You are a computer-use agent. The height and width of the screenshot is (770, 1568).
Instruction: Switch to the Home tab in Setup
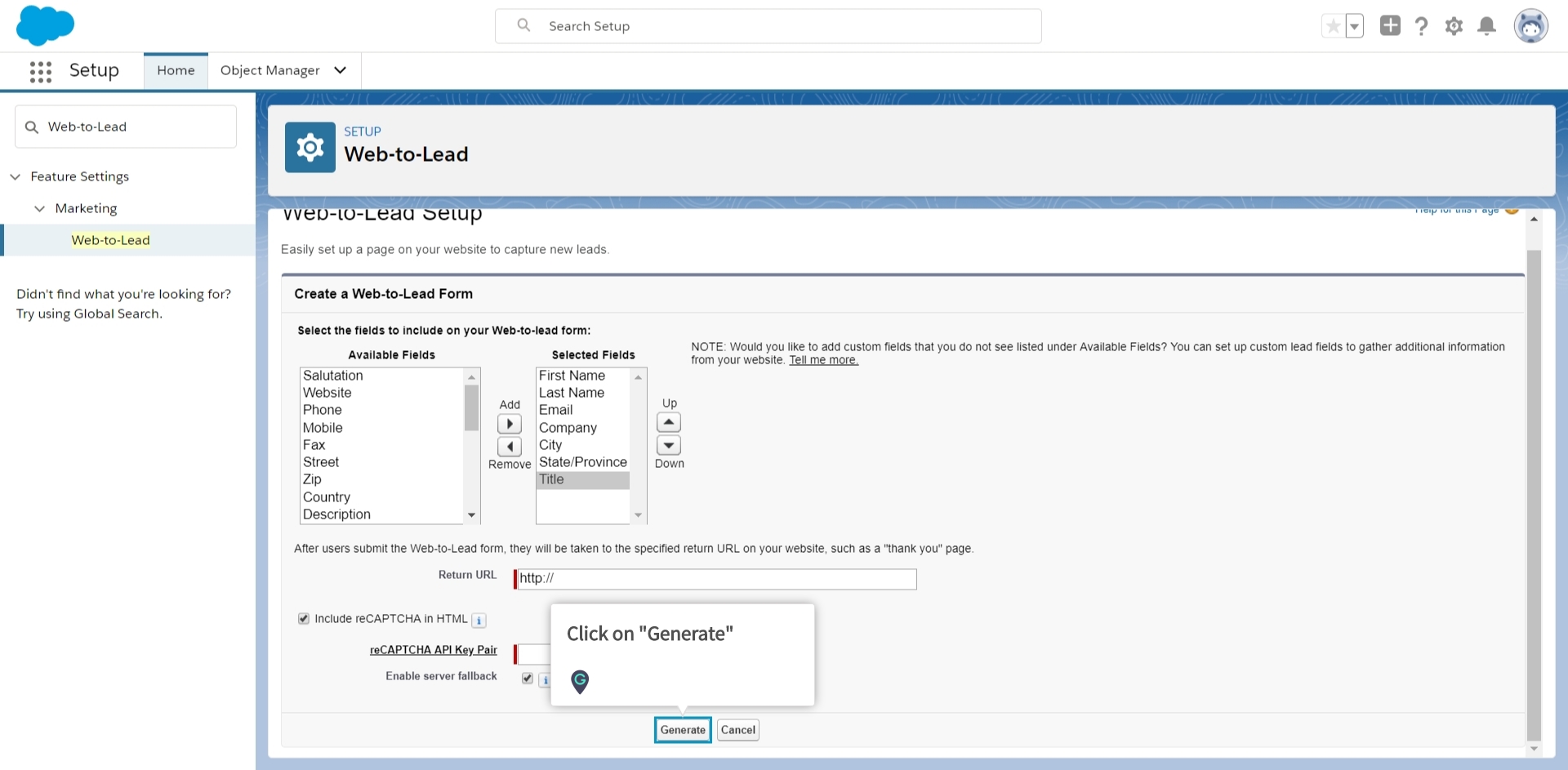pos(175,70)
